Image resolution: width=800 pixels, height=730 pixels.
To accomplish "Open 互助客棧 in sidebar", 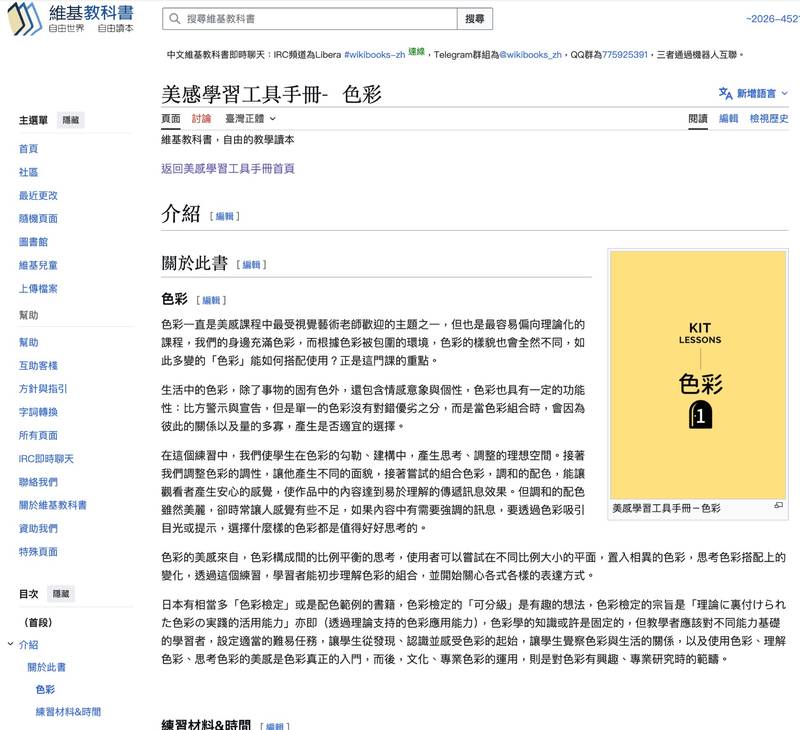I will click(x=38, y=366).
